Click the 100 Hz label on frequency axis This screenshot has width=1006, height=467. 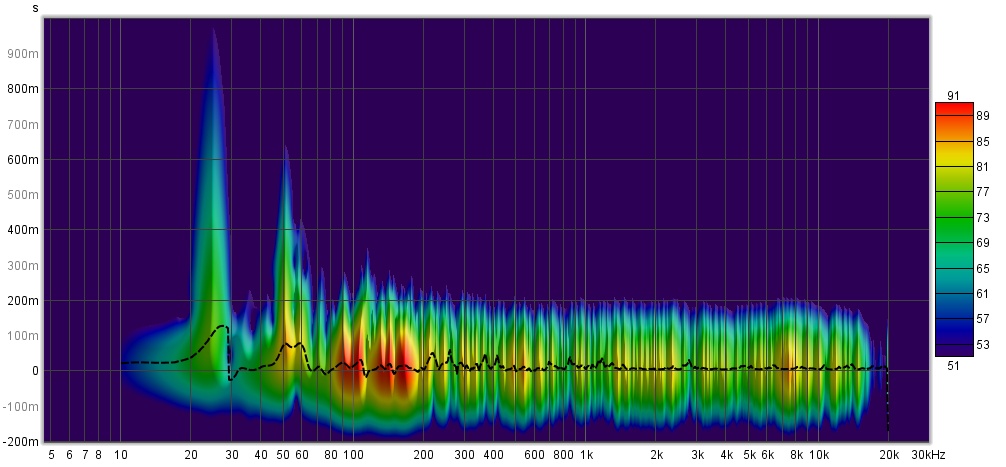pos(354,455)
